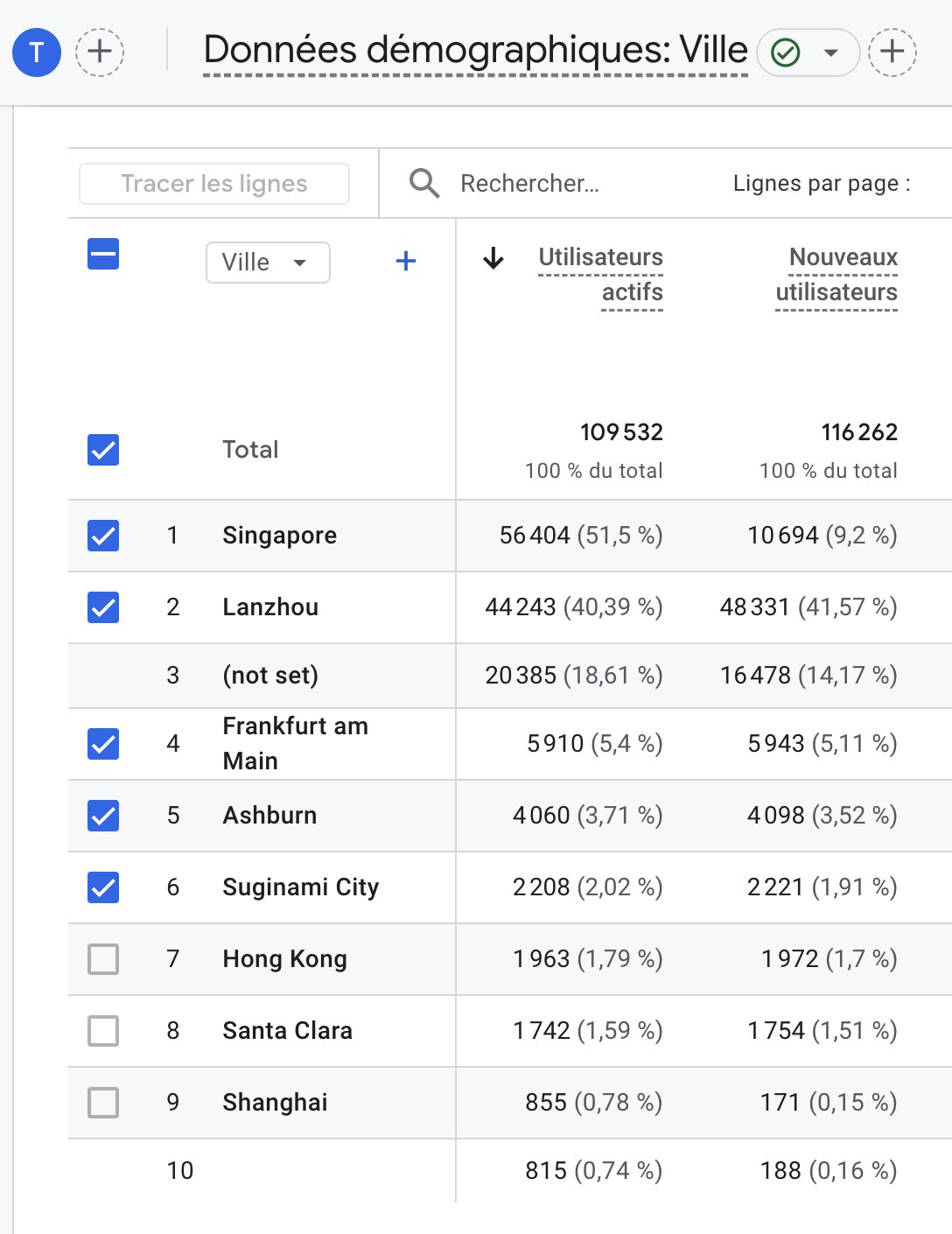Open the Lignes par page selector
The height and width of the screenshot is (1234, 952).
(821, 184)
